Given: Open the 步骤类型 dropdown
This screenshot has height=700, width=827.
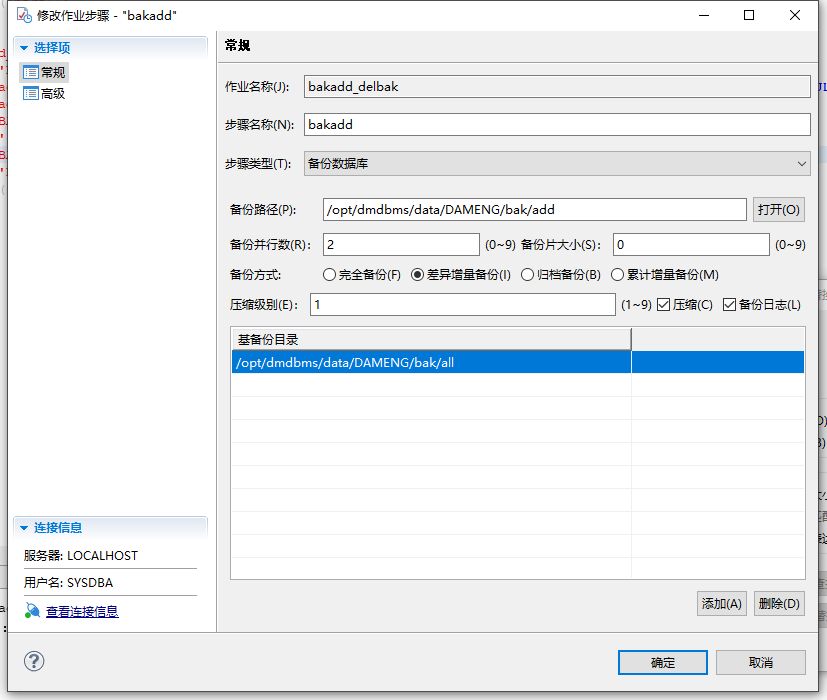Looking at the screenshot, I should 556,163.
